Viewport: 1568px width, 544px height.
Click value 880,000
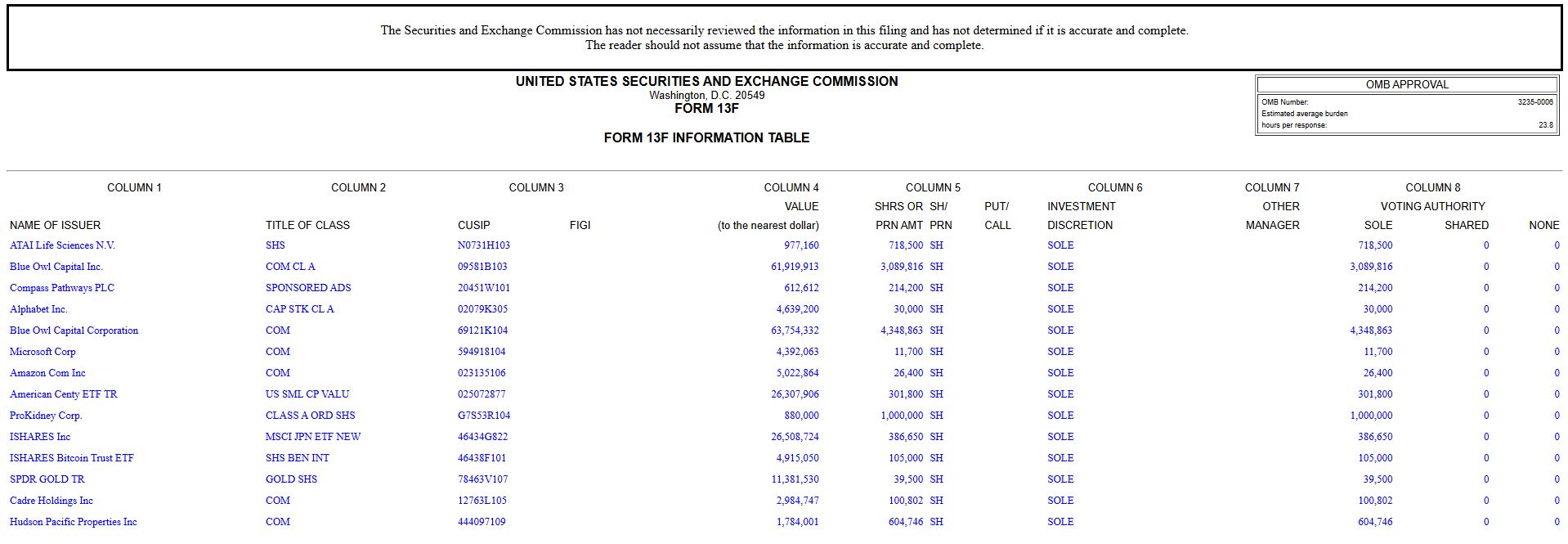tap(801, 416)
